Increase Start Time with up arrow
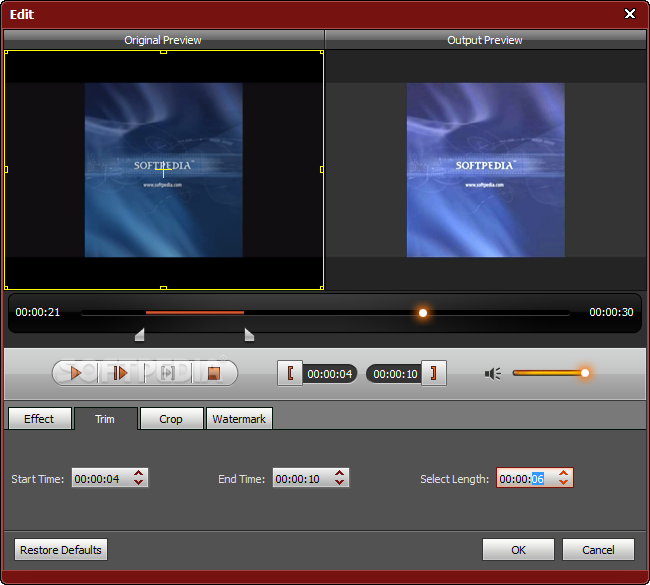 point(138,473)
